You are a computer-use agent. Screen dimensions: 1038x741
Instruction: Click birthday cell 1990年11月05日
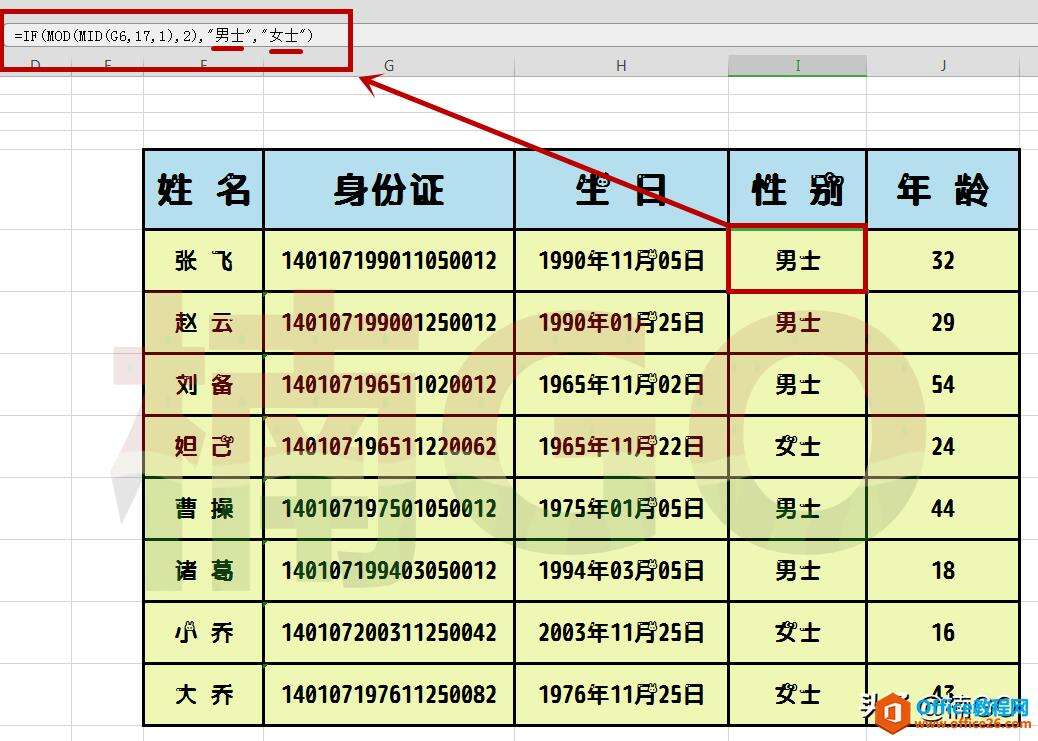click(x=621, y=260)
